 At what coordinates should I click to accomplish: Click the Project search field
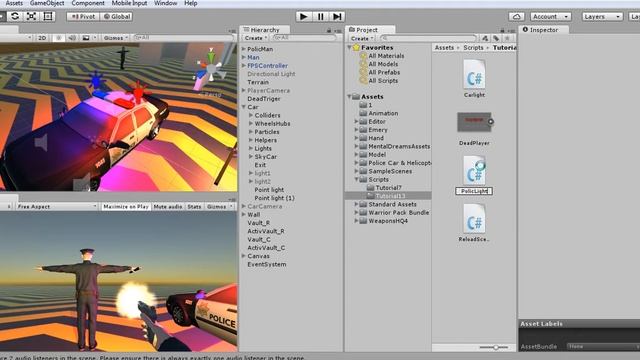429,38
